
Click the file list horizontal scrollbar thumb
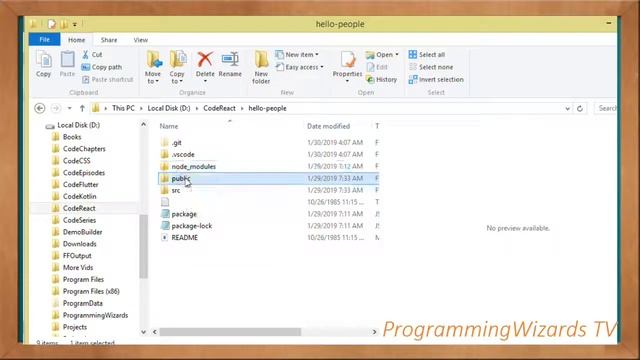pos(230,332)
